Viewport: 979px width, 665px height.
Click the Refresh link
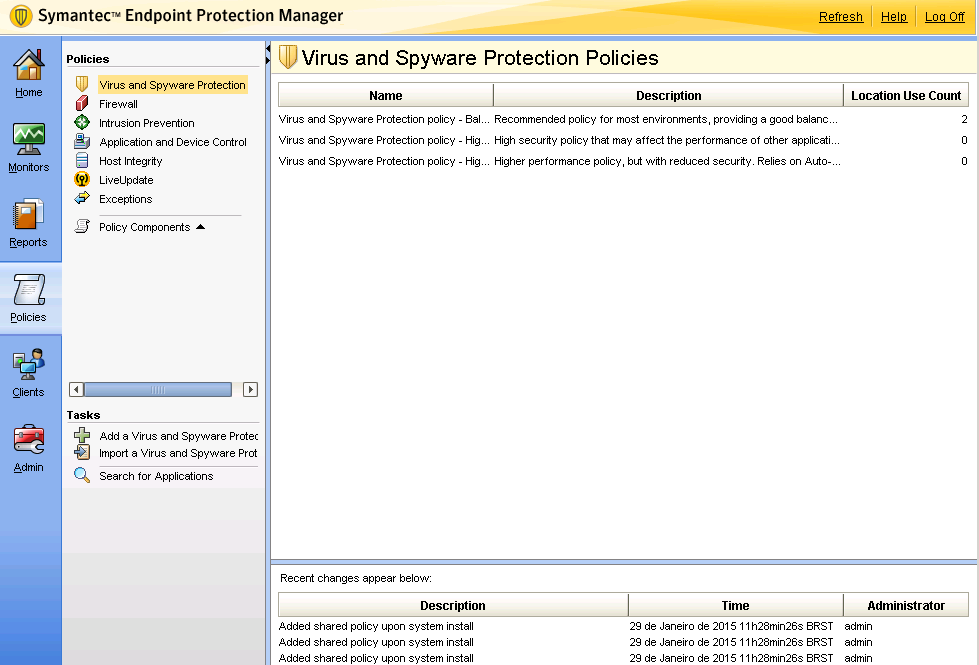840,17
